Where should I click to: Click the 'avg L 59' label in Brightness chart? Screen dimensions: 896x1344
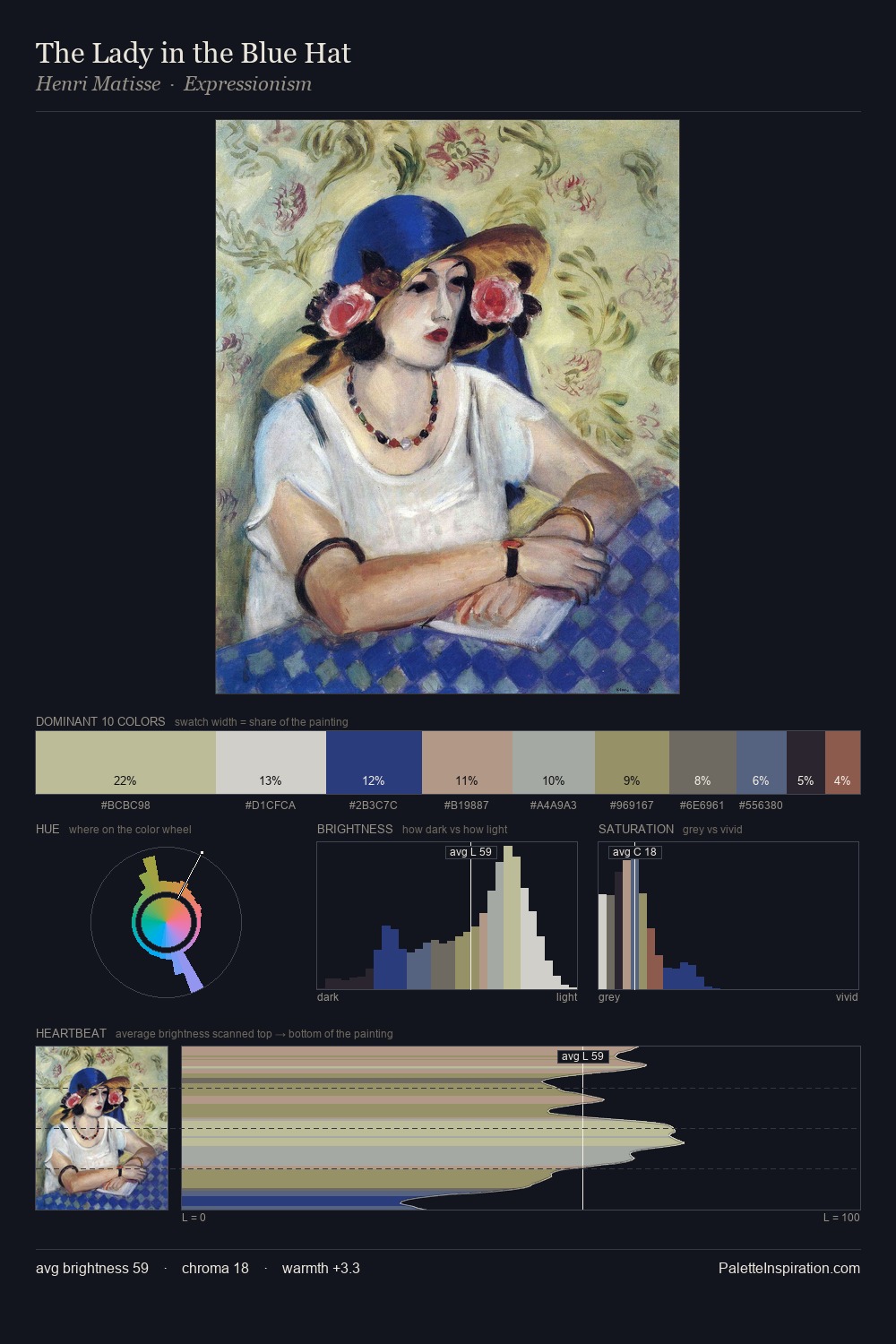pos(470,852)
